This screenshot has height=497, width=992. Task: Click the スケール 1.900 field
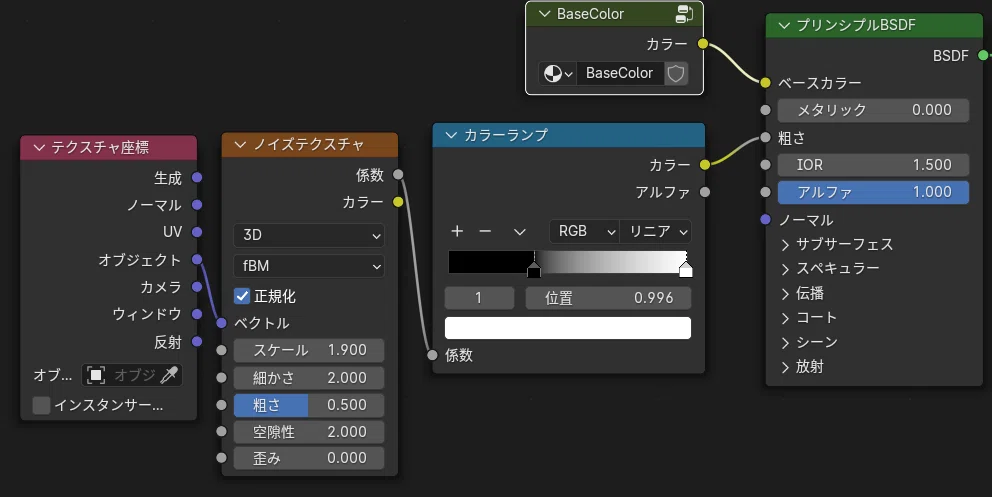[x=309, y=350]
